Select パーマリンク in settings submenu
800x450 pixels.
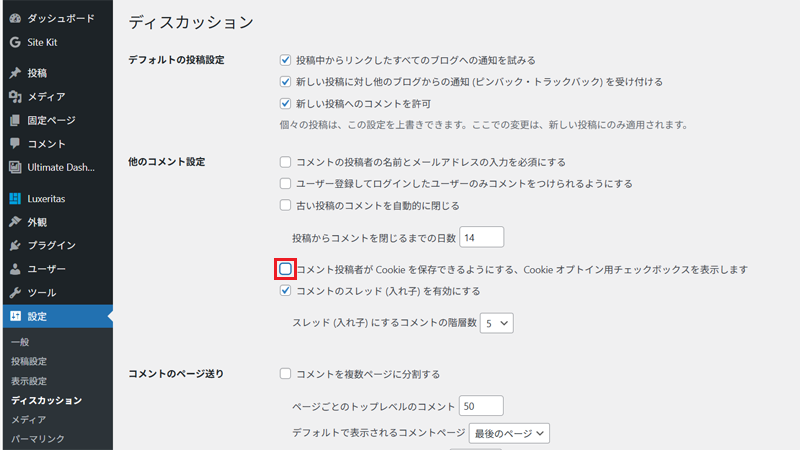[38, 439]
